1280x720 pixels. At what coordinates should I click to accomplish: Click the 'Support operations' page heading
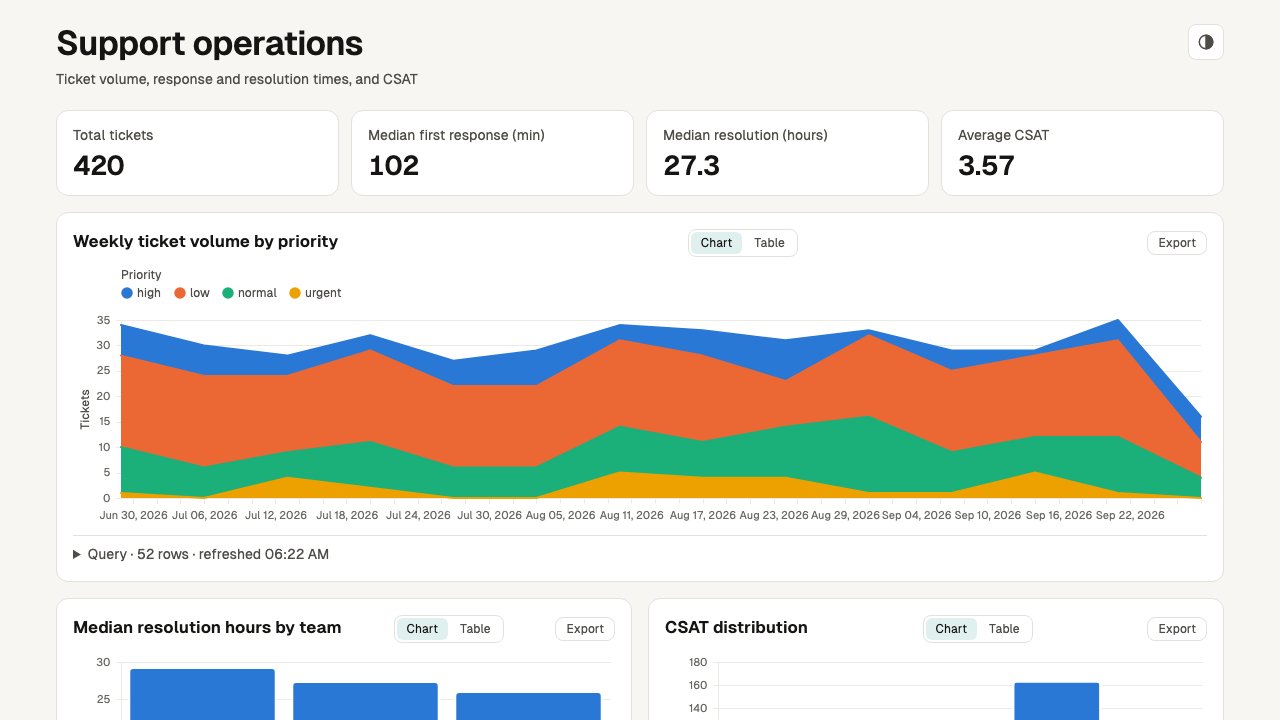tap(210, 44)
